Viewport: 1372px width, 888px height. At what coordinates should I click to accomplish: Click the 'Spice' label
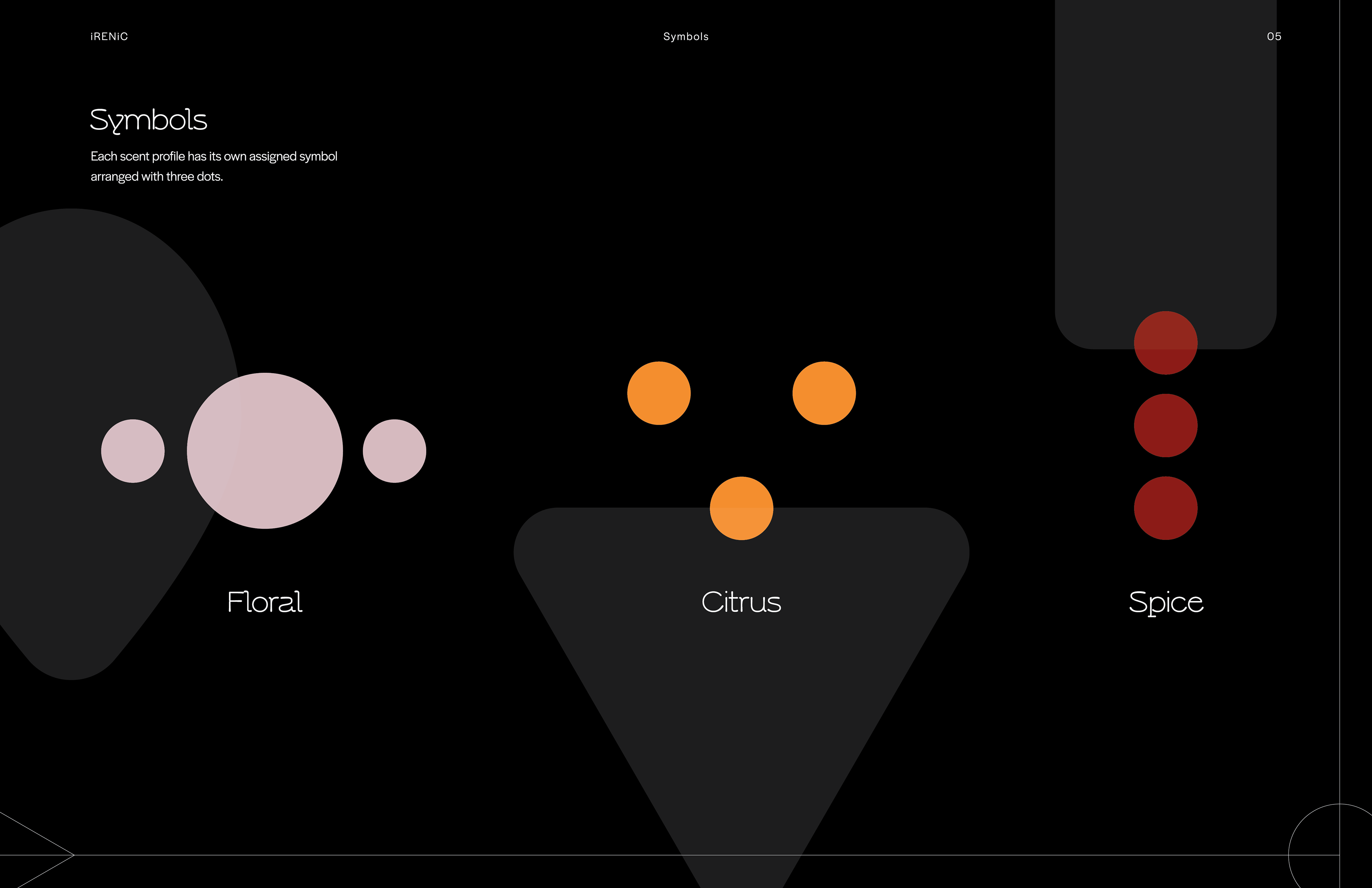1165,603
